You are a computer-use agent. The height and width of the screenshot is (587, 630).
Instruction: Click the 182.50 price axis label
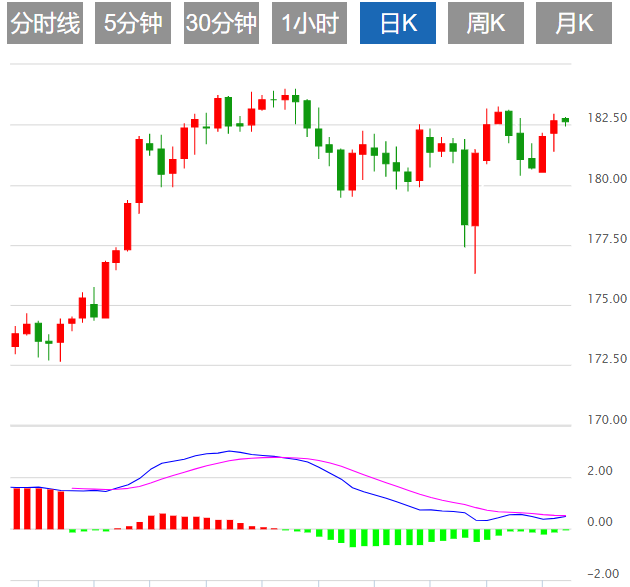click(x=607, y=118)
